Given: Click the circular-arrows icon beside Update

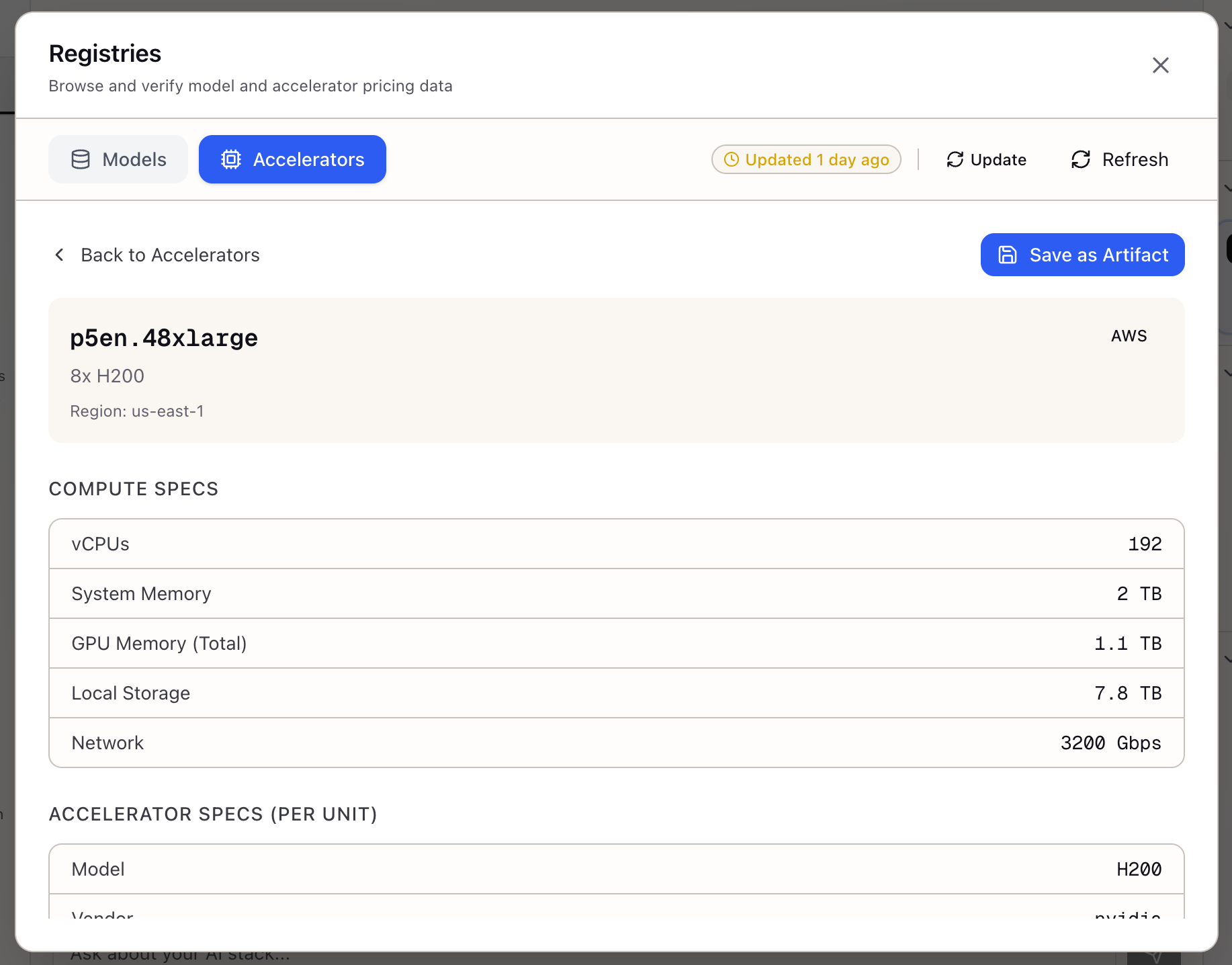Looking at the screenshot, I should (955, 159).
